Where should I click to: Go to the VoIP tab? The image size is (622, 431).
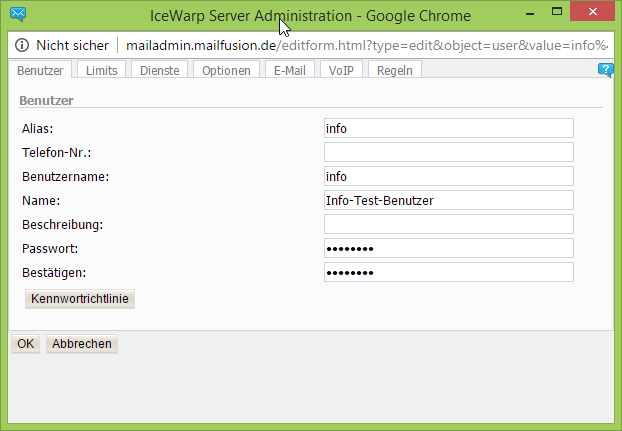coord(341,70)
